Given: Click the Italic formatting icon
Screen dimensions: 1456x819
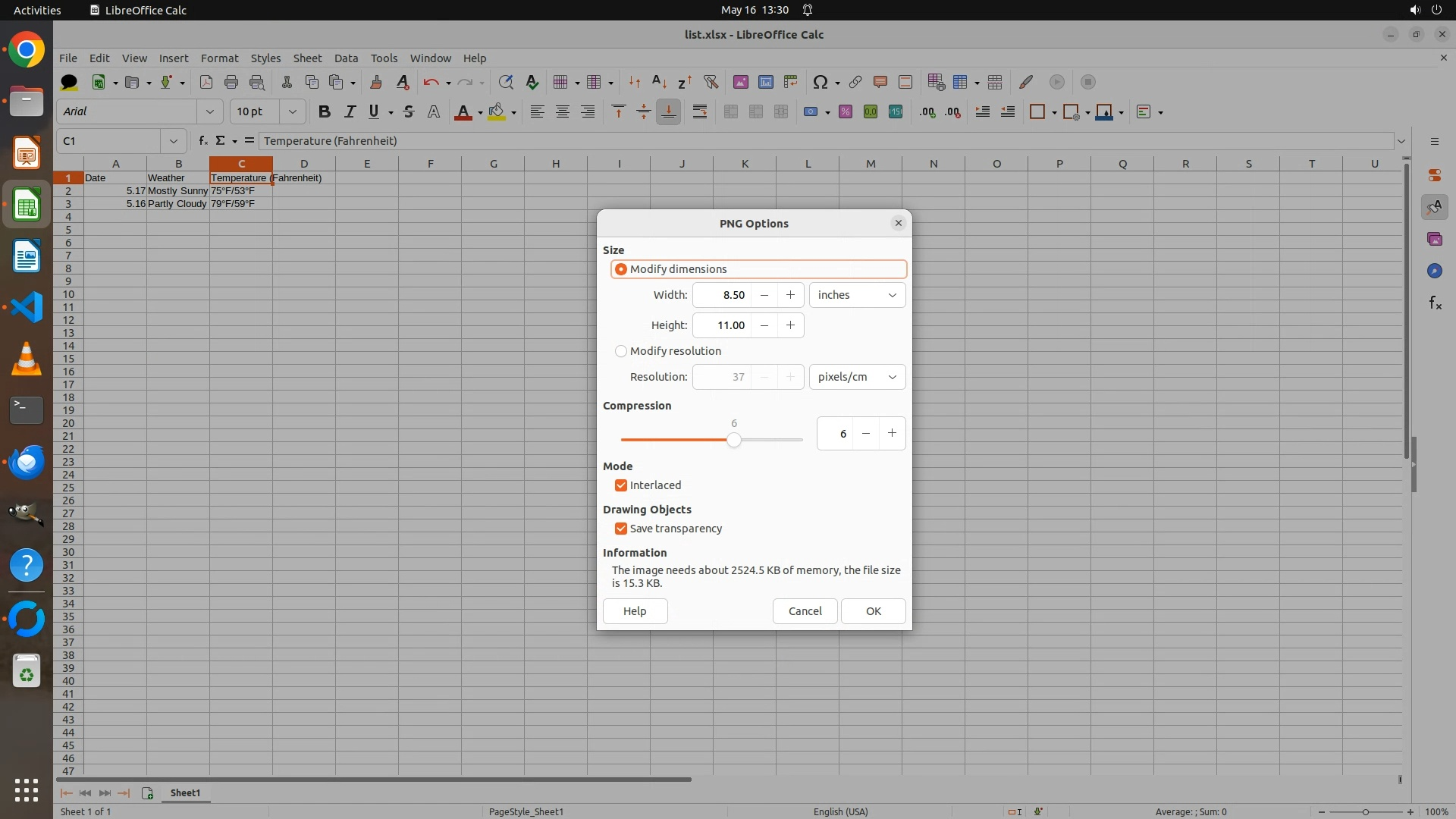Looking at the screenshot, I should click(350, 111).
